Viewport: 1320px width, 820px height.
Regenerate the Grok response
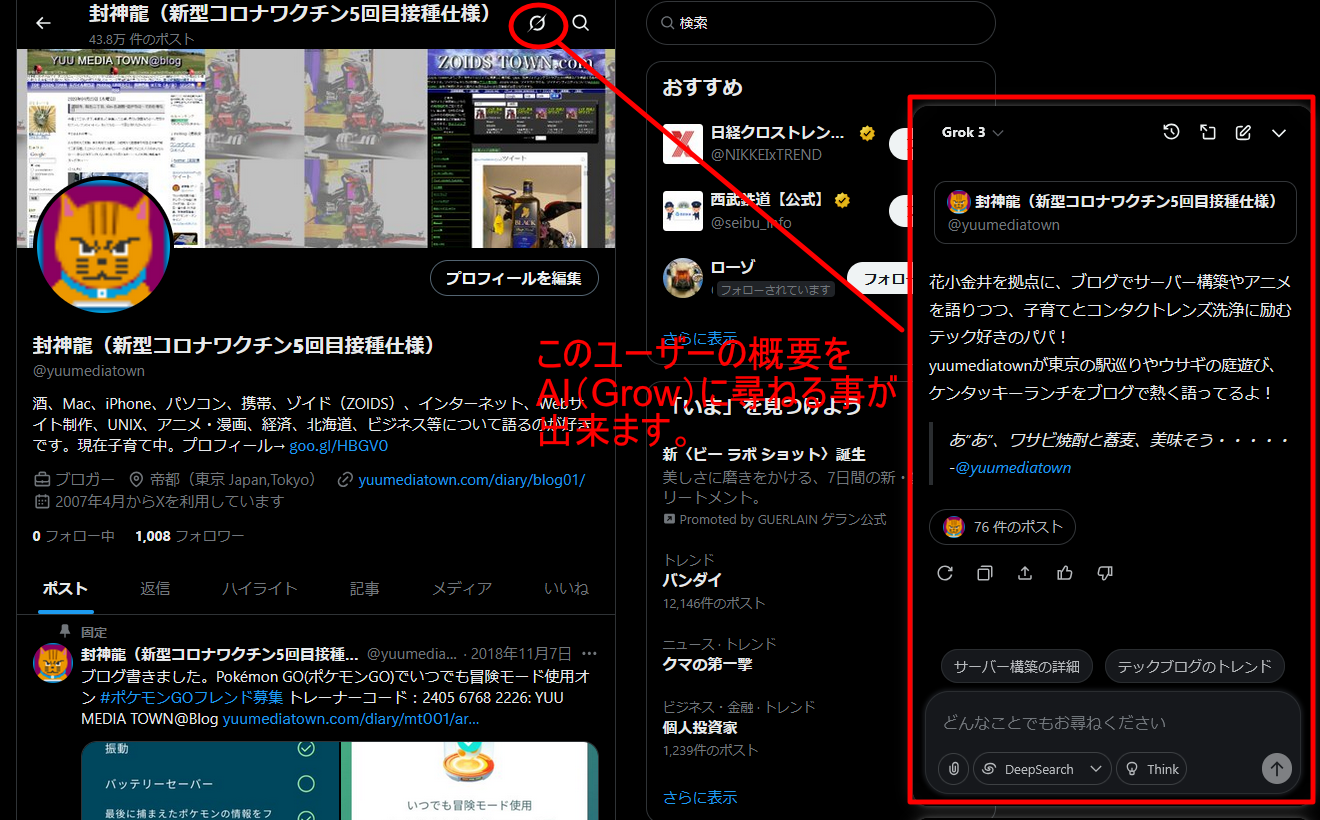pos(944,572)
